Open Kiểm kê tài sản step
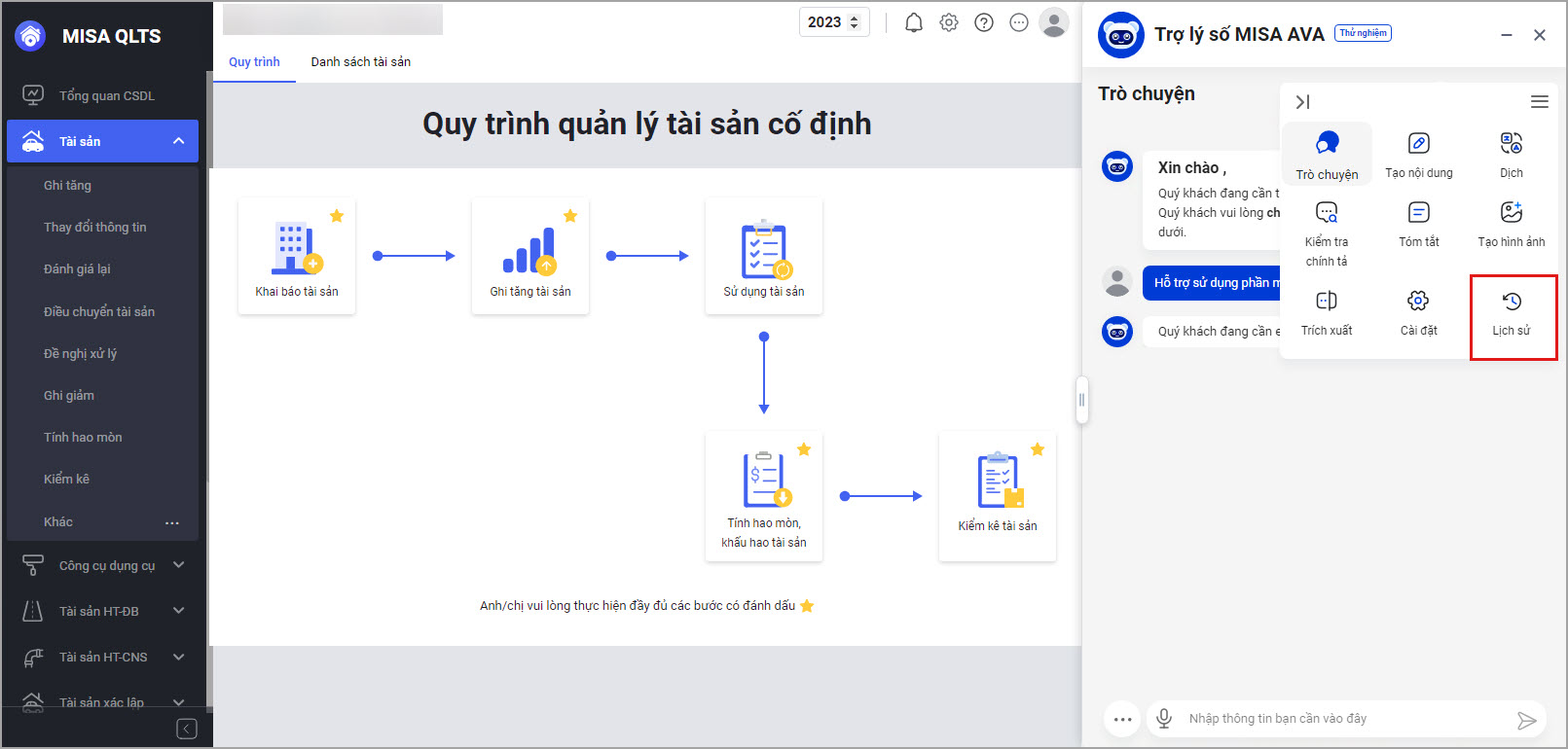The height and width of the screenshot is (749, 1568). (998, 496)
